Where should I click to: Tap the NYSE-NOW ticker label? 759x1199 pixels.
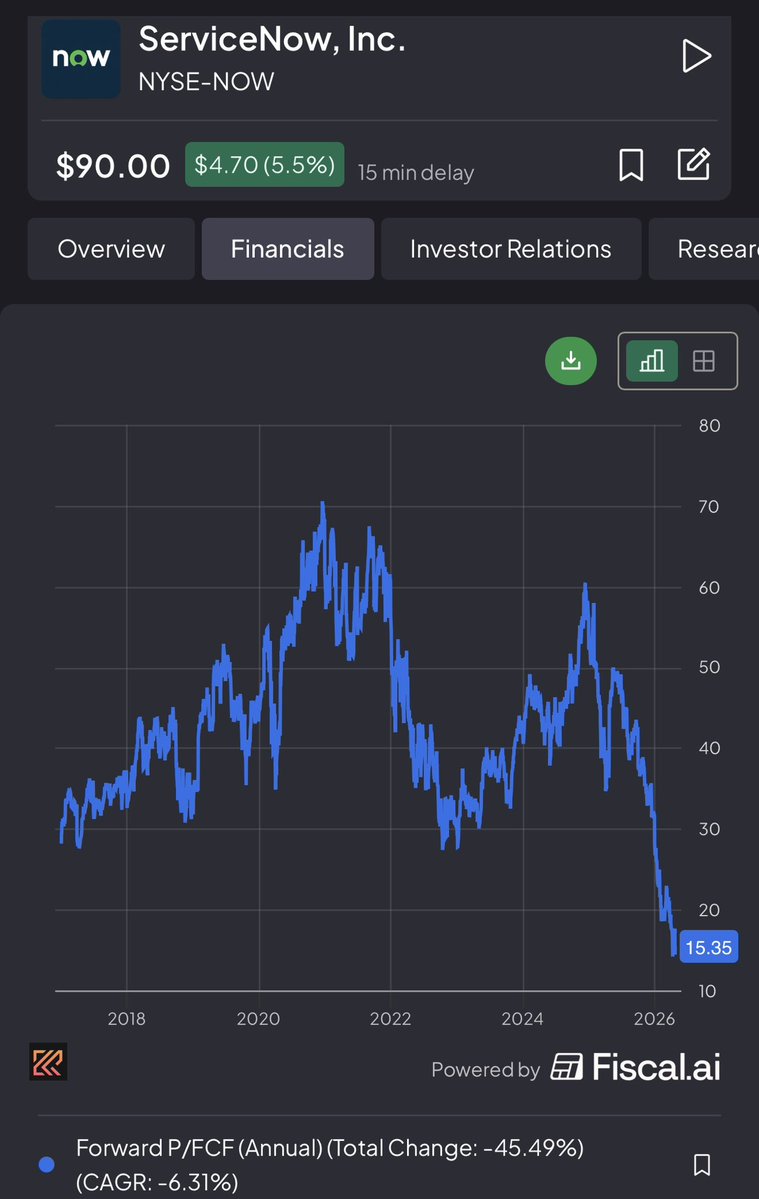(206, 82)
